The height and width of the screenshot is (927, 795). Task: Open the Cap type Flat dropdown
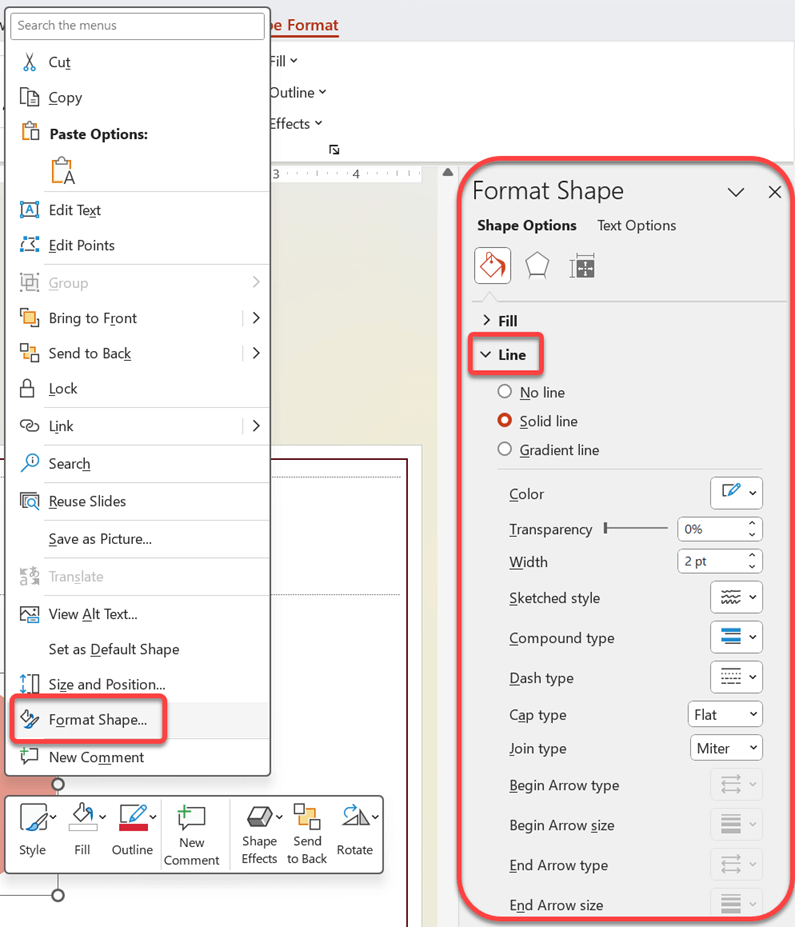click(725, 714)
